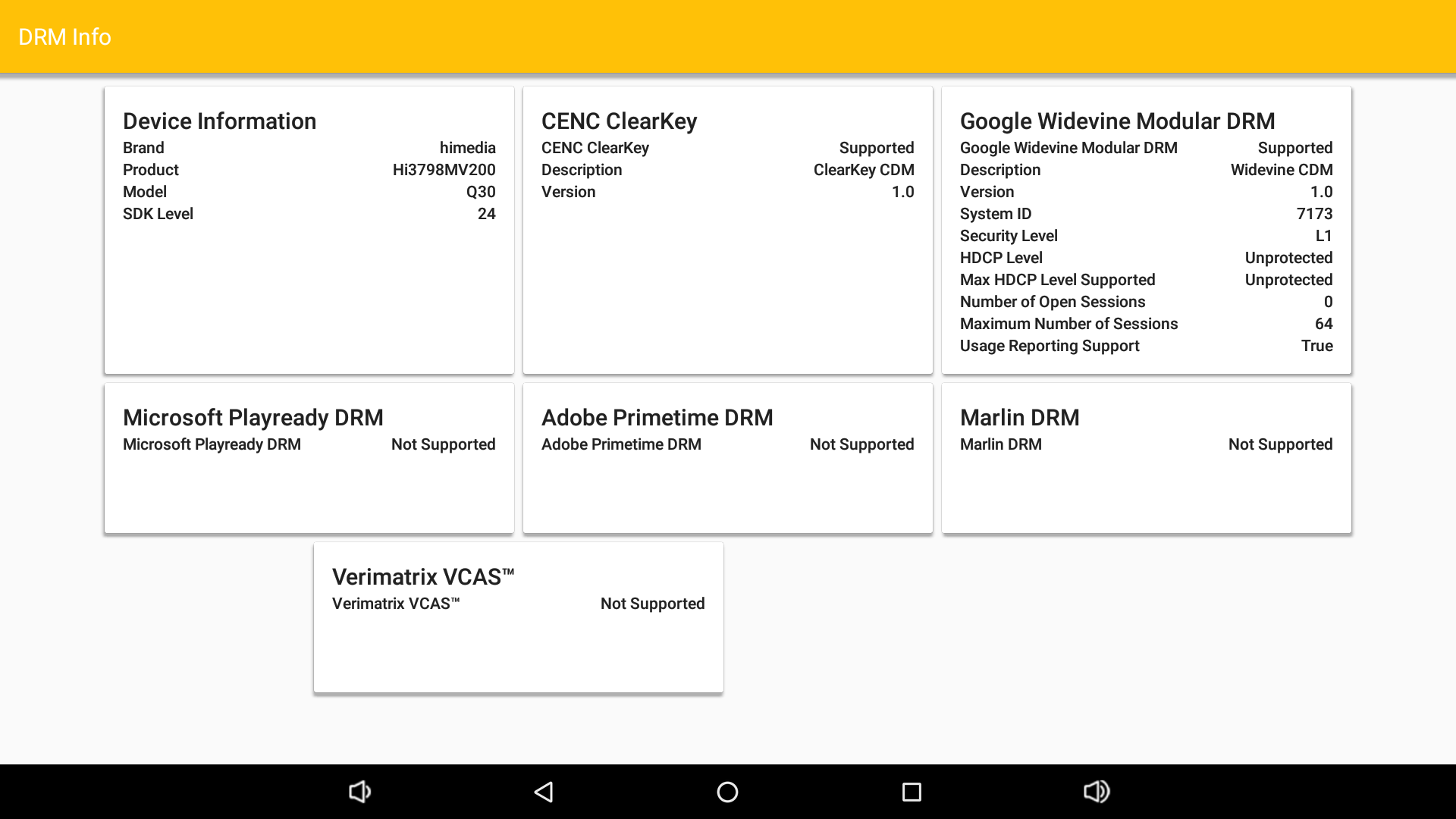The image size is (1456, 819).
Task: Select Number of Open Sessions value 0
Action: (1328, 302)
